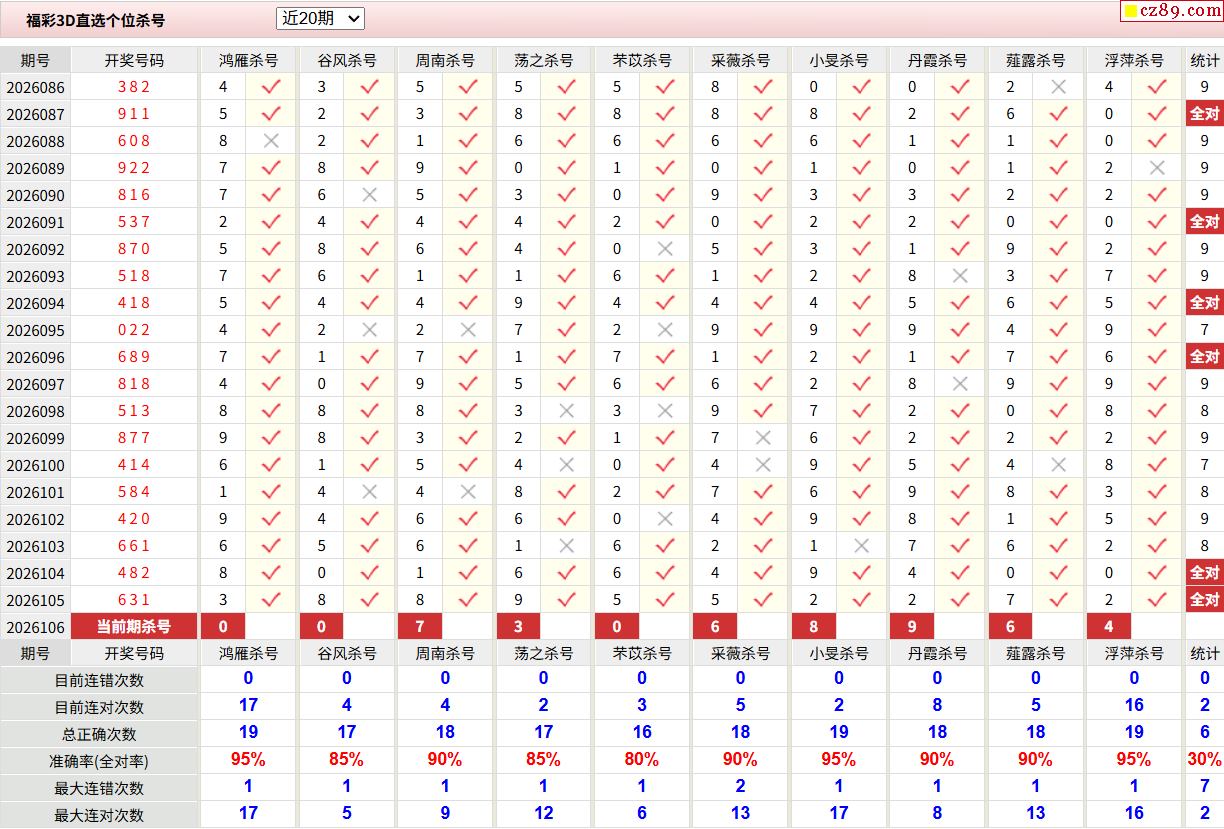Click the 全对 badge for period 2026087
Image resolution: width=1224 pixels, height=829 pixels.
coord(1204,114)
